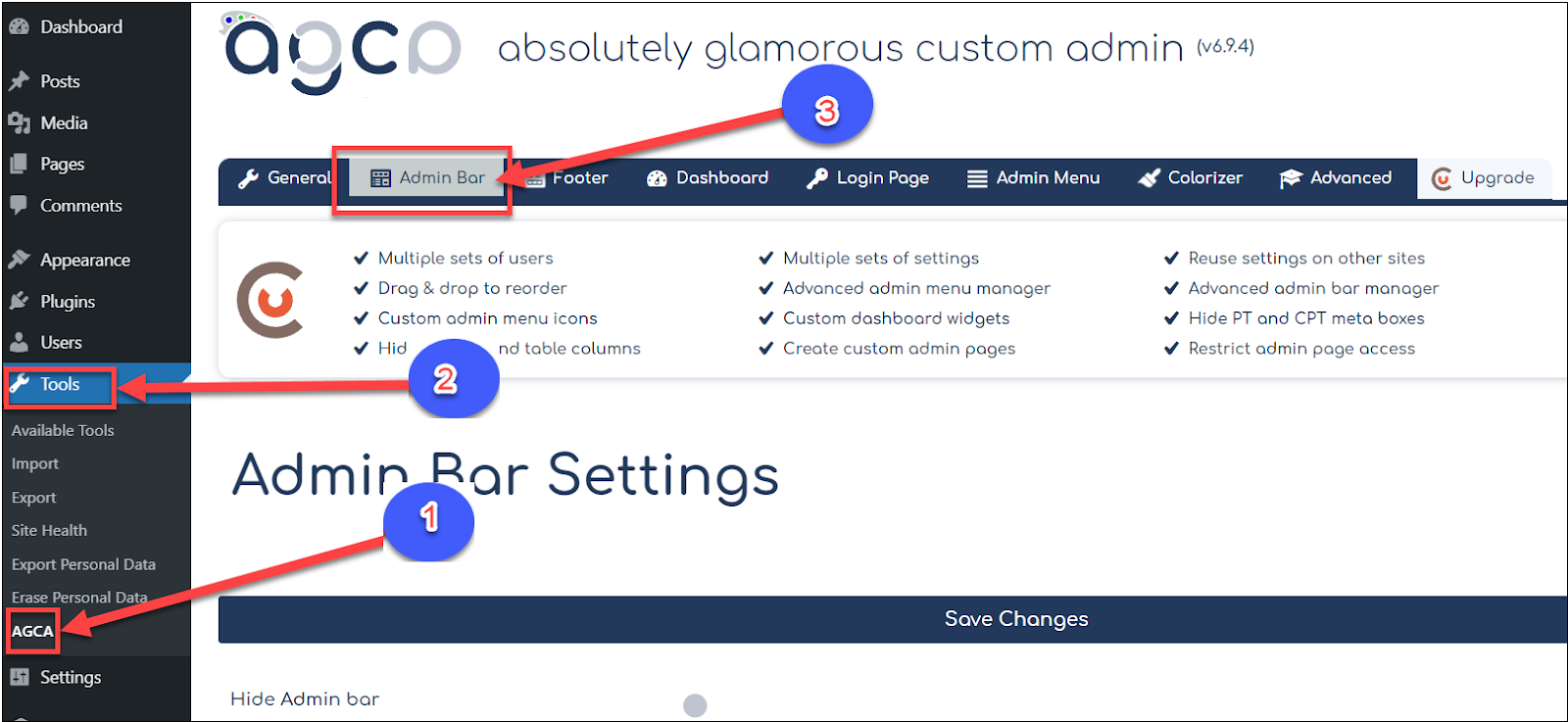Click 'Multiple sets of settings' text

[881, 258]
